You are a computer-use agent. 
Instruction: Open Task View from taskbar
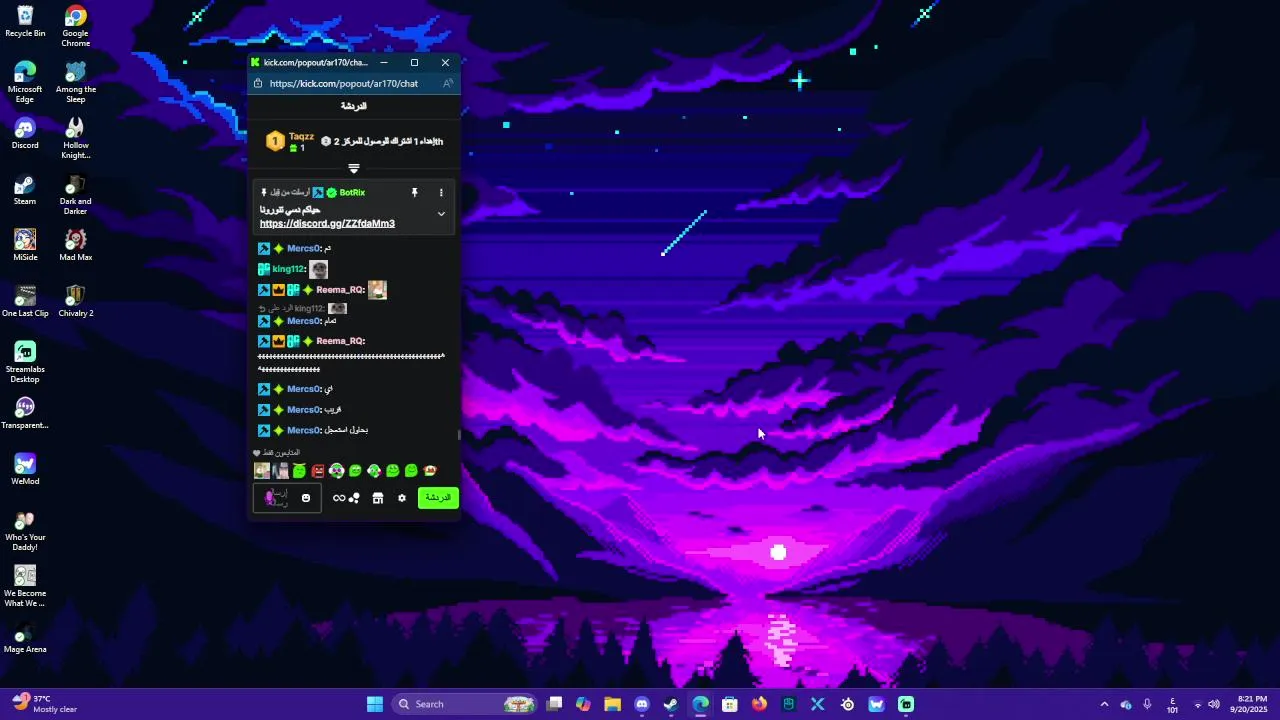point(555,704)
